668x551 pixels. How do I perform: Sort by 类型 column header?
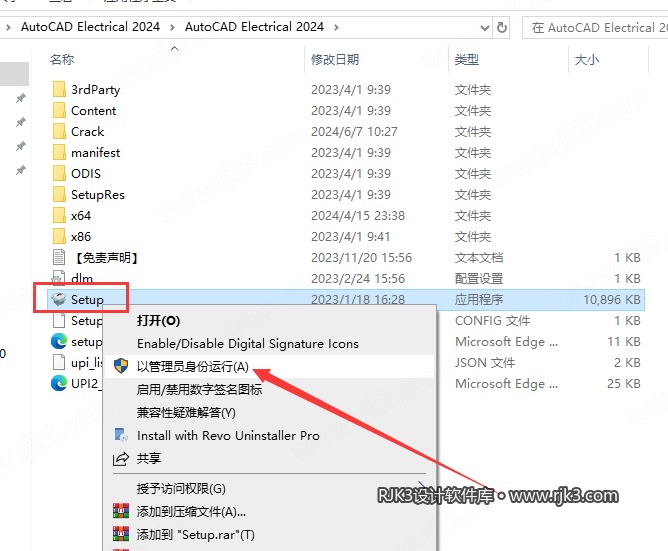point(467,59)
